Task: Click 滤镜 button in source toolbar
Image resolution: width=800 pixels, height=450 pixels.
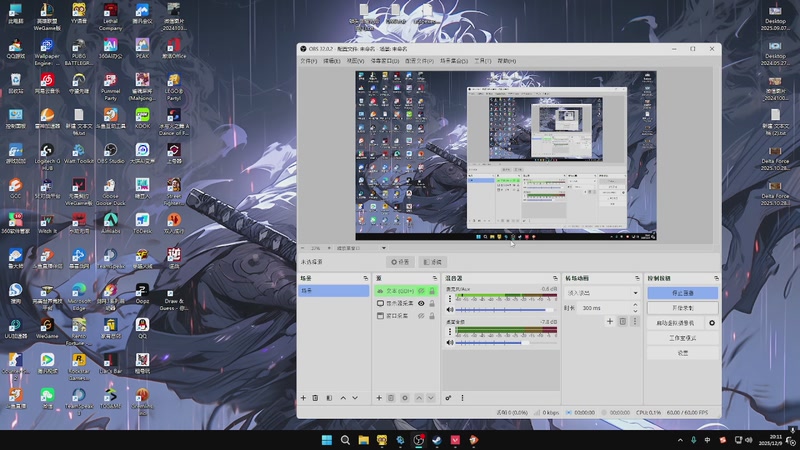Action: [433, 262]
